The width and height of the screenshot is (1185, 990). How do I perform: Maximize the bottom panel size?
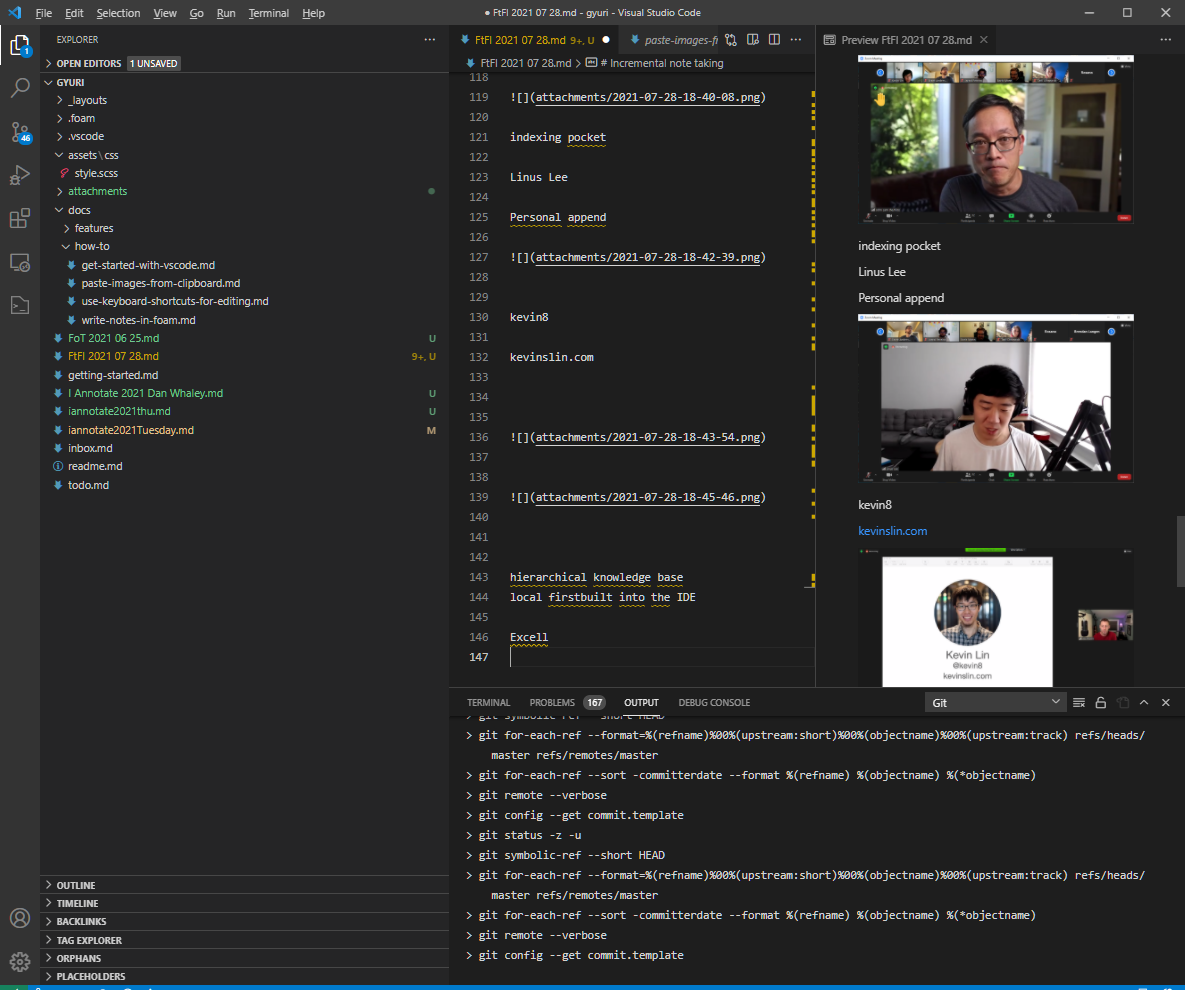[x=1144, y=703]
